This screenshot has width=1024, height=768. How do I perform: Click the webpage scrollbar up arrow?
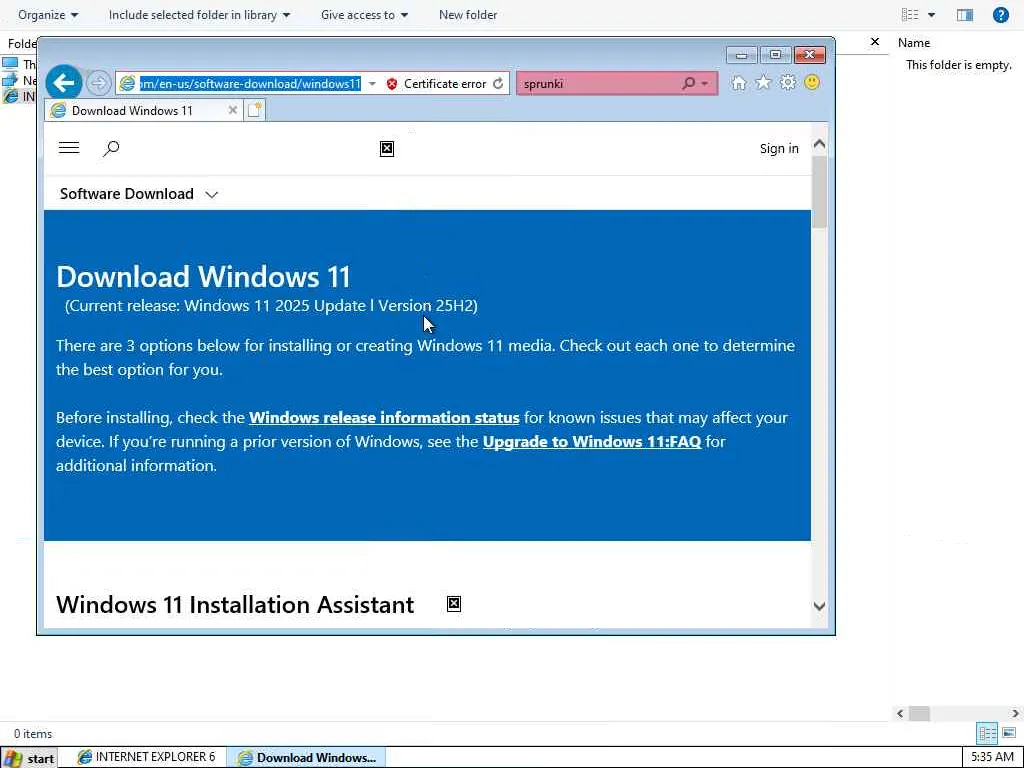tap(819, 144)
